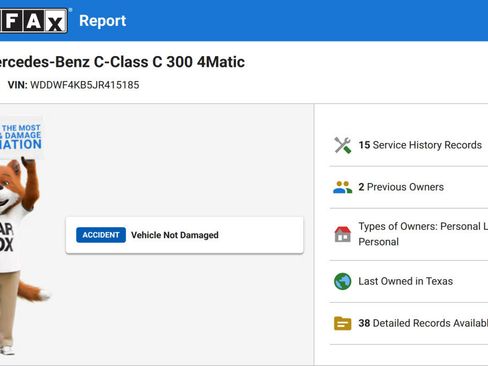Screen dimensions: 488x366
Task: Click the blue ACCIDENT badge
Action: coord(101,235)
